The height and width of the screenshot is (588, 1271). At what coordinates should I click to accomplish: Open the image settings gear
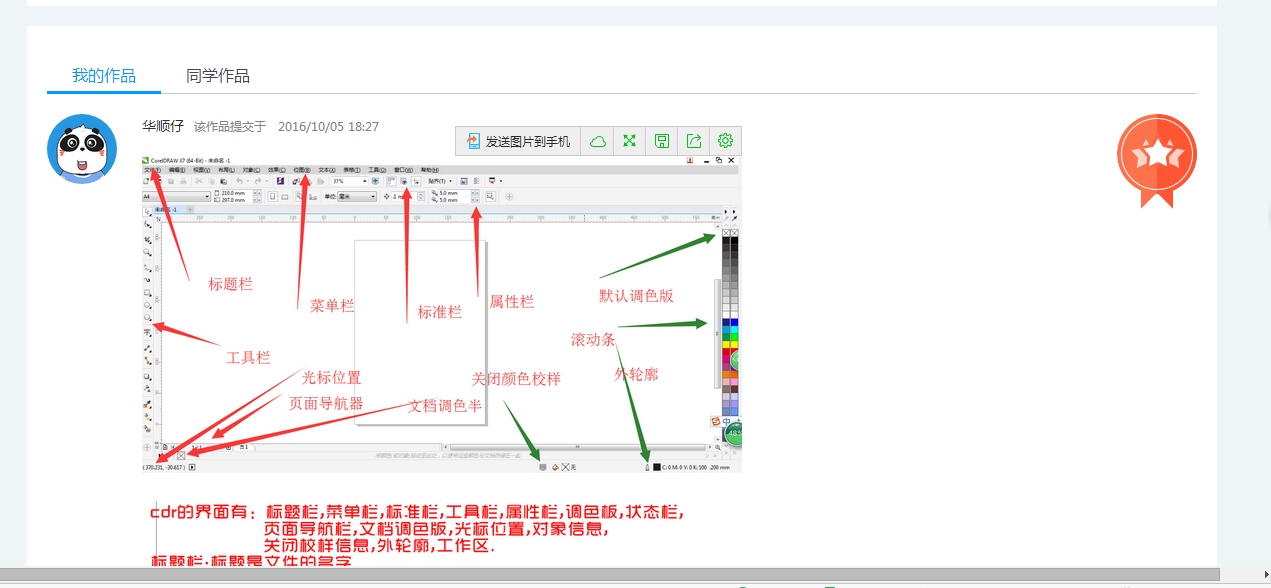click(x=726, y=141)
